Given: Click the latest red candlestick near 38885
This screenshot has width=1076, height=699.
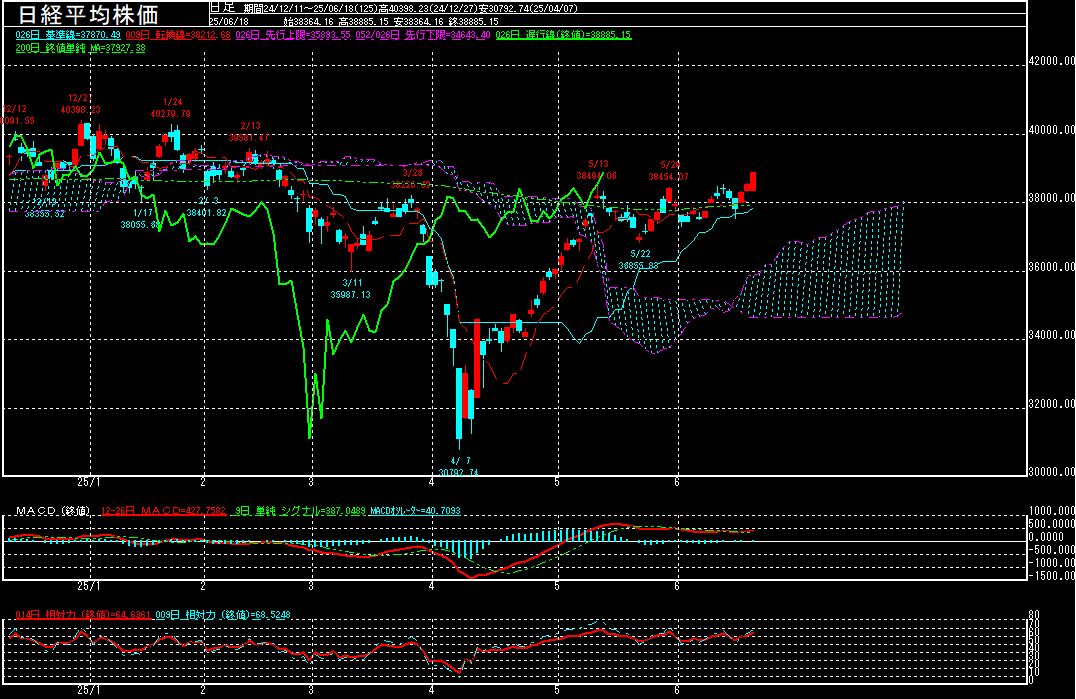Looking at the screenshot, I should [753, 181].
